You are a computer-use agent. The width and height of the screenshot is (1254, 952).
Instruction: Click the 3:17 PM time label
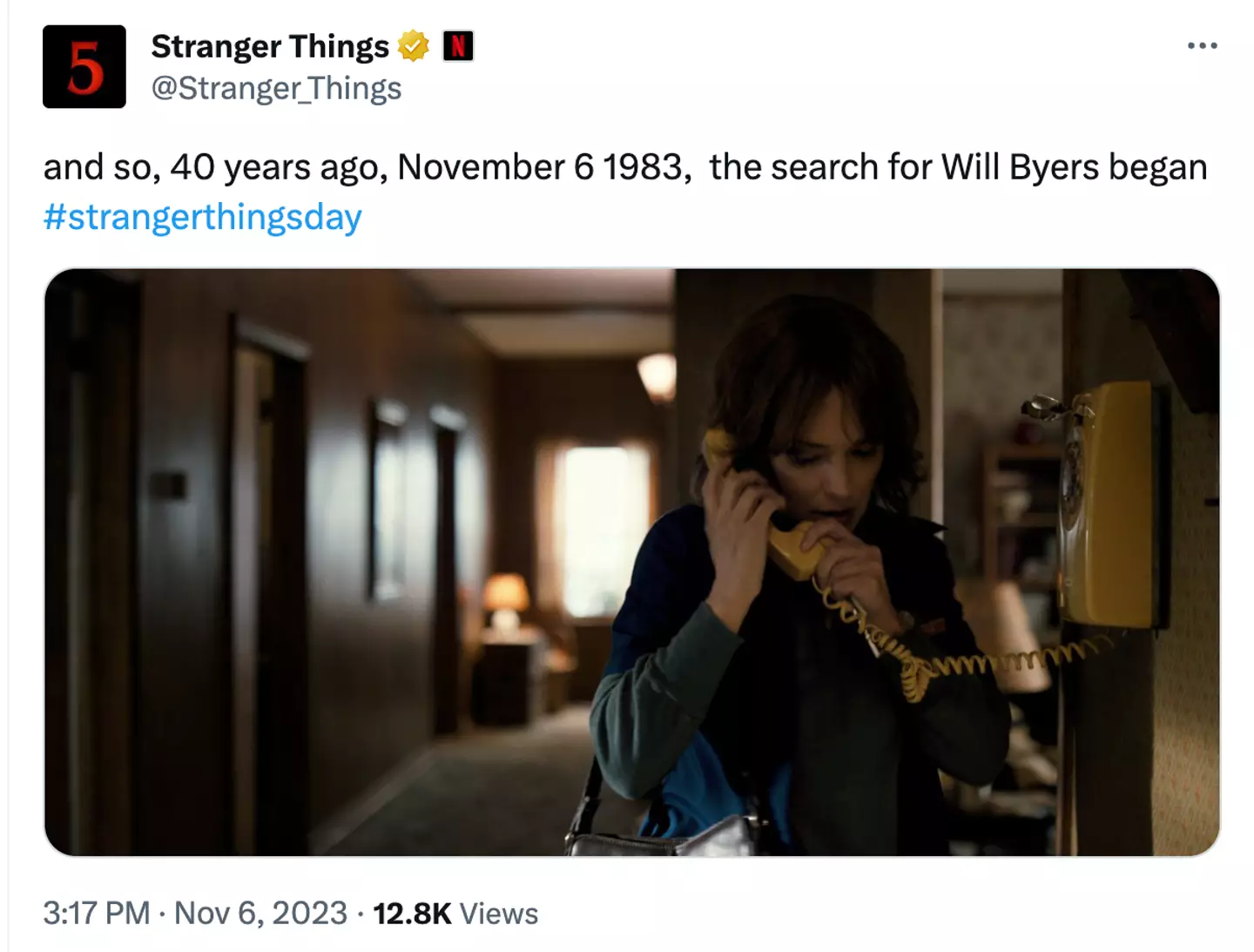click(98, 915)
